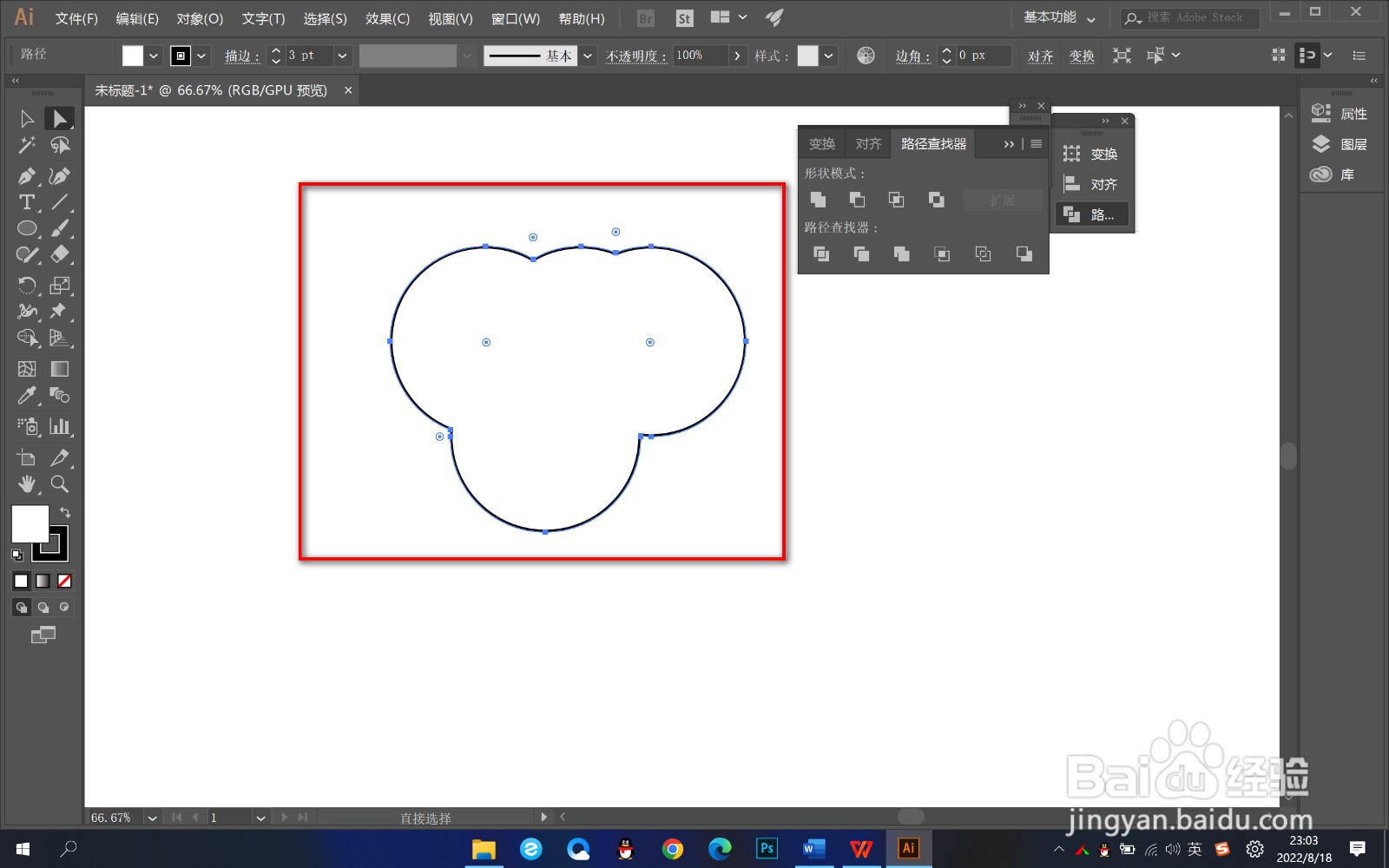Open 效果(C) menu
Screen dimensions: 1389x868
coord(387,18)
